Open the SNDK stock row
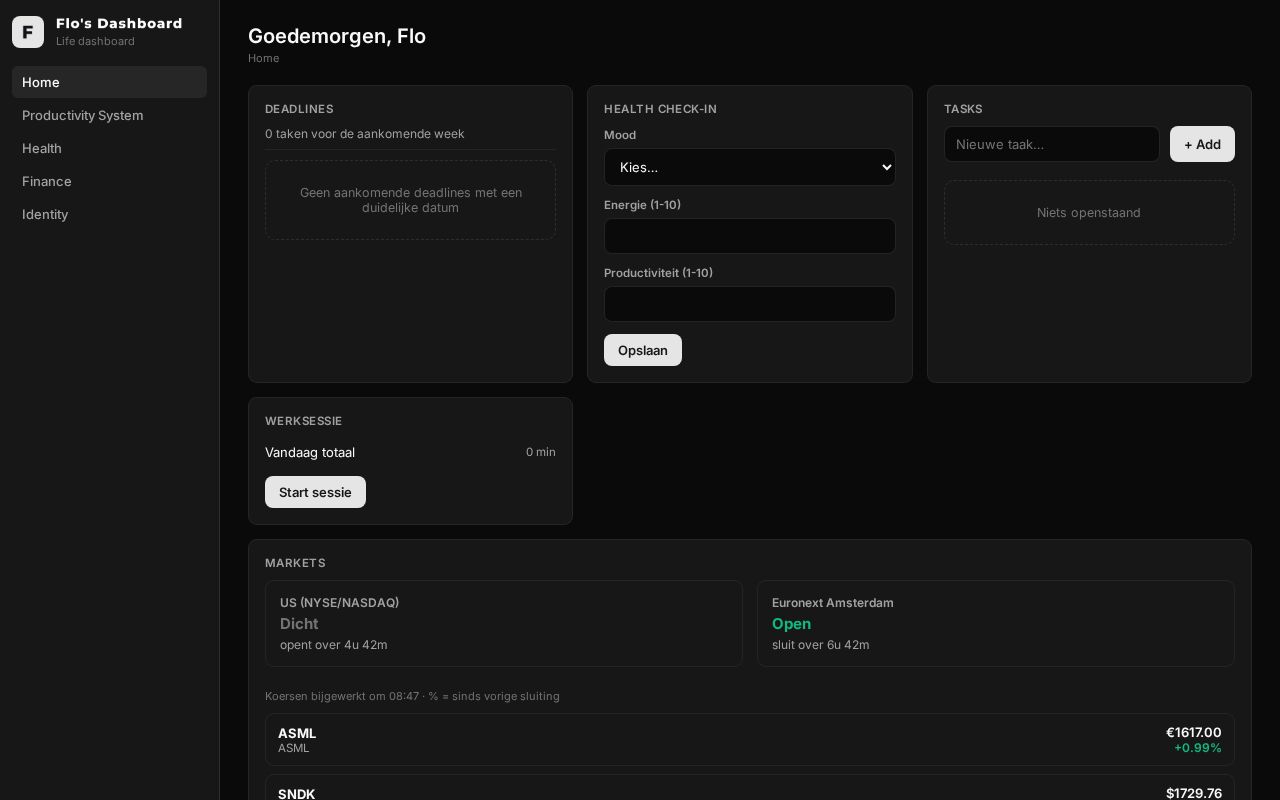This screenshot has height=800, width=1280. click(750, 788)
